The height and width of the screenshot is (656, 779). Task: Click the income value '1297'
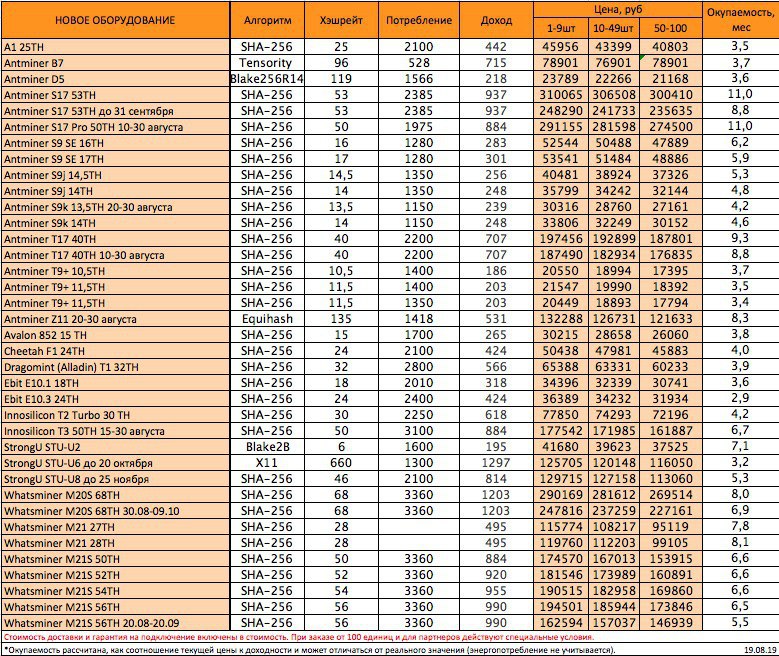(496, 463)
